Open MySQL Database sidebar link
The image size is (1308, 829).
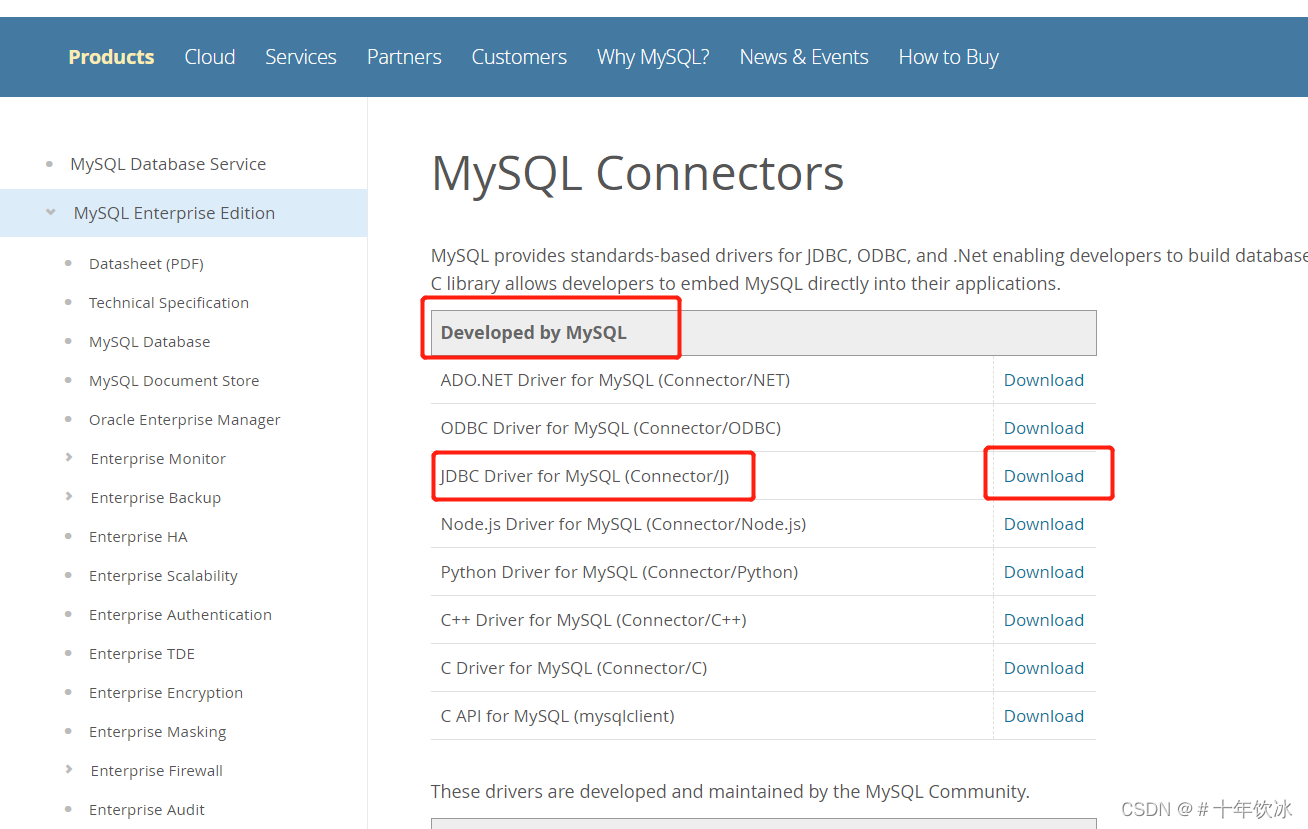coord(150,342)
